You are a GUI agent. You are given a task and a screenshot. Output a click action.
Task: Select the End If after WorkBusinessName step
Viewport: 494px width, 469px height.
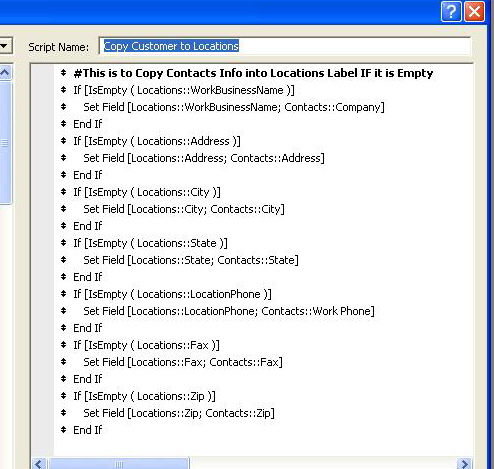coord(88,124)
